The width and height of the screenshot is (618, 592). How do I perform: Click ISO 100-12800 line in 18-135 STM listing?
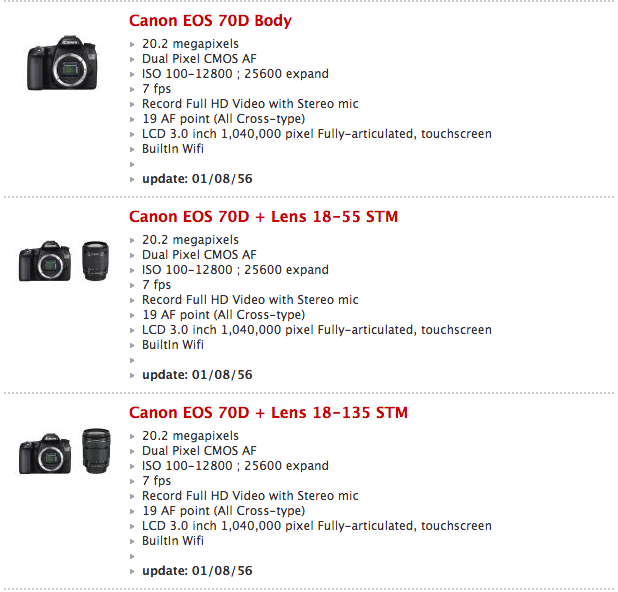pos(235,466)
